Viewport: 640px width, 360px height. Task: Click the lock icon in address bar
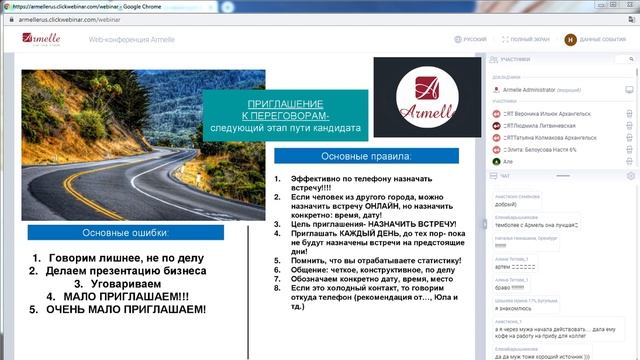coord(11,19)
